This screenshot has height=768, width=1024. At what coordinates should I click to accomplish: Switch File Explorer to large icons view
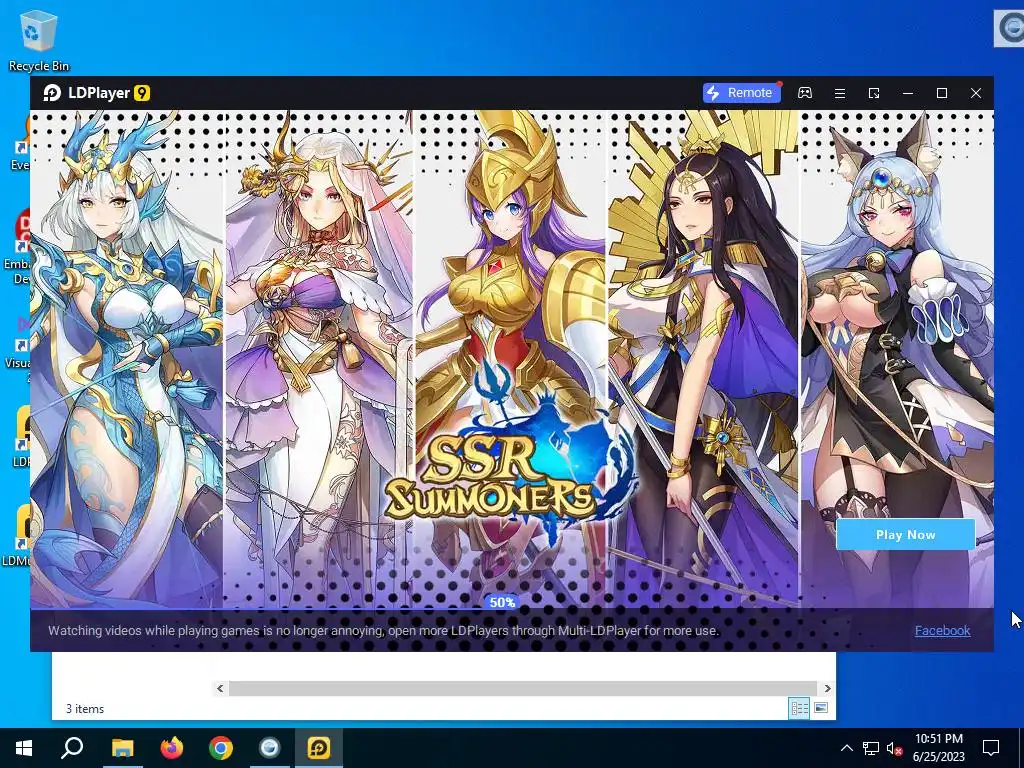point(821,708)
